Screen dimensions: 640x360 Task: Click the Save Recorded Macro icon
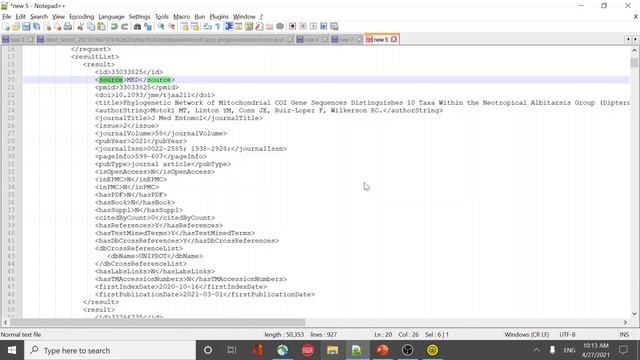[x=334, y=27]
